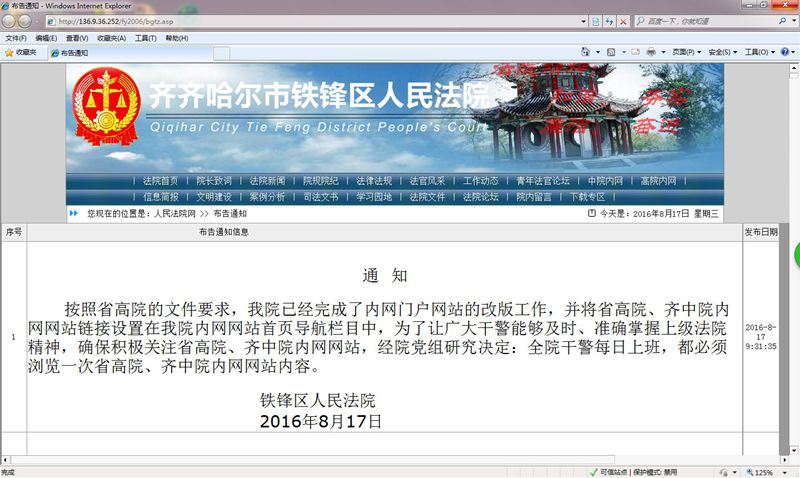Screen dimensions: 800x478
Task: Select the 布告通知 browser tab
Action: [130, 53]
